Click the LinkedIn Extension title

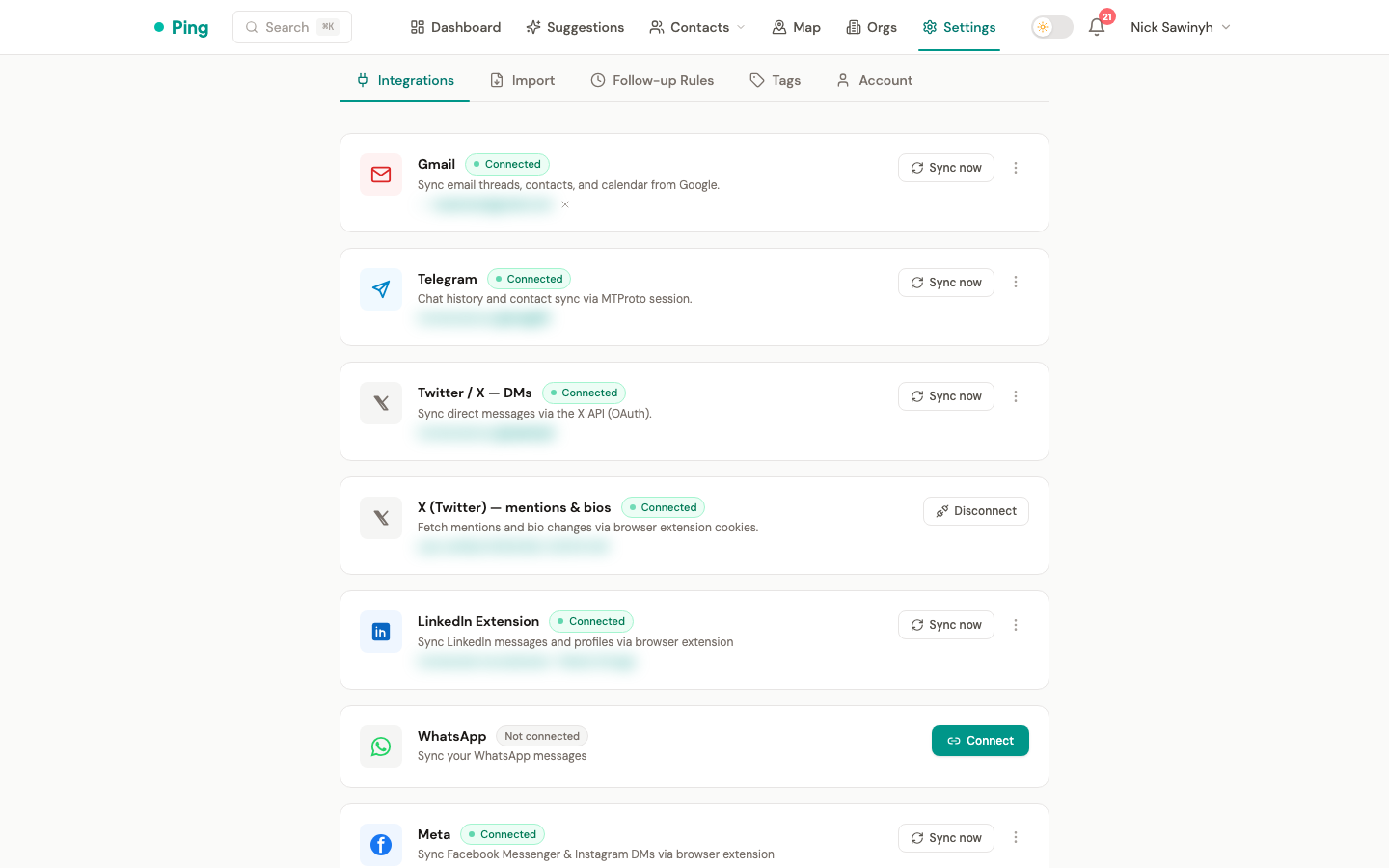point(478,621)
